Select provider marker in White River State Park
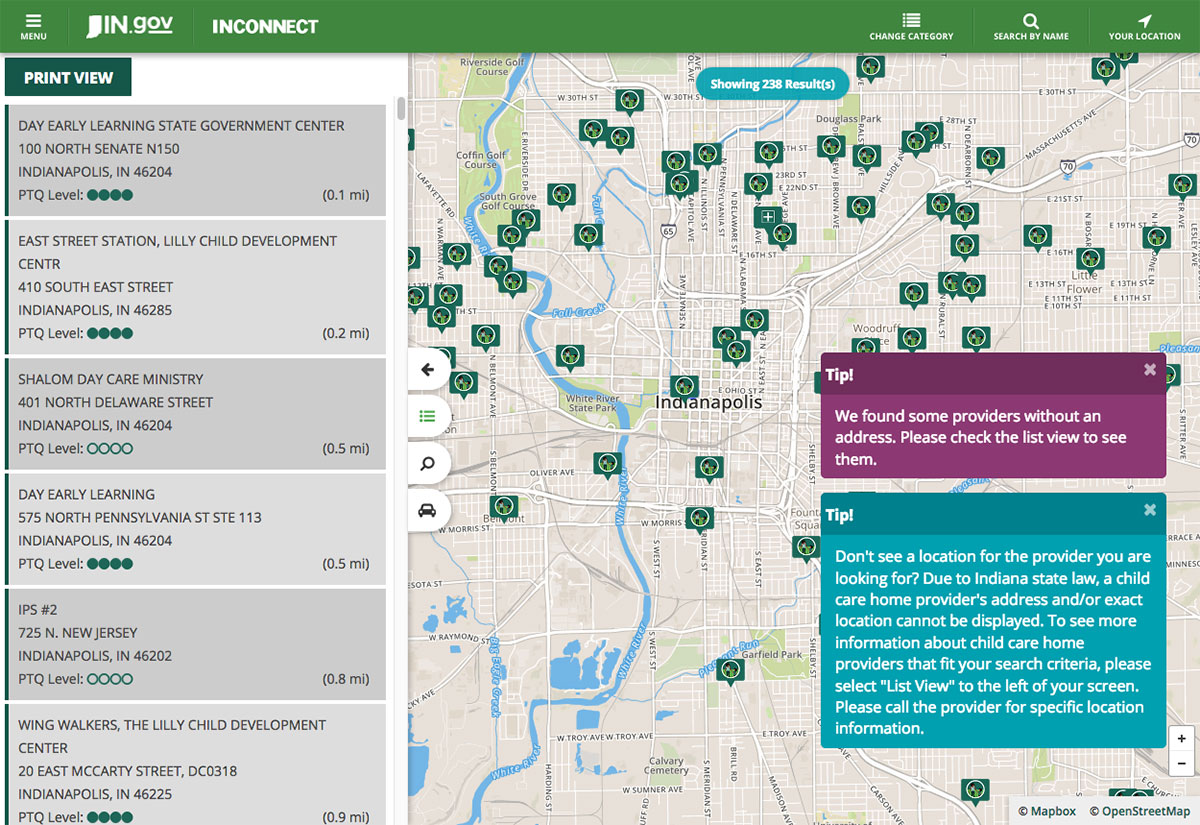This screenshot has height=825, width=1200. (x=570, y=357)
